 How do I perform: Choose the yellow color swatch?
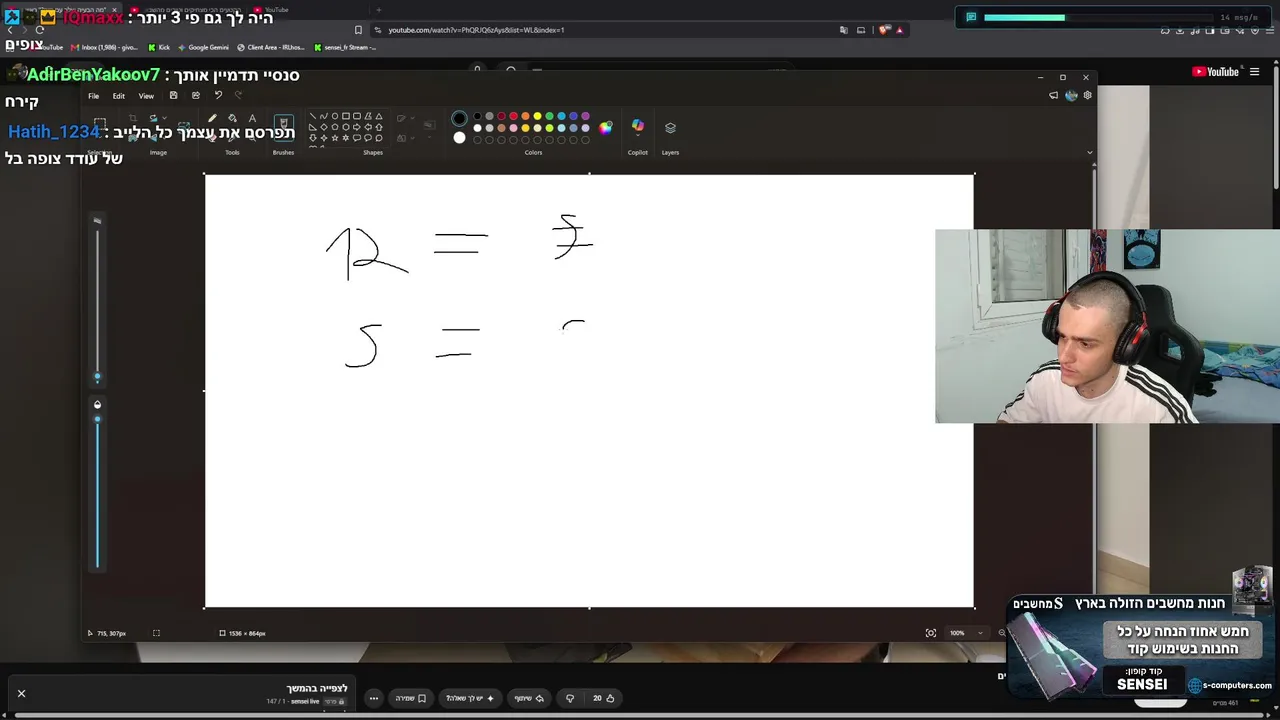click(x=537, y=116)
